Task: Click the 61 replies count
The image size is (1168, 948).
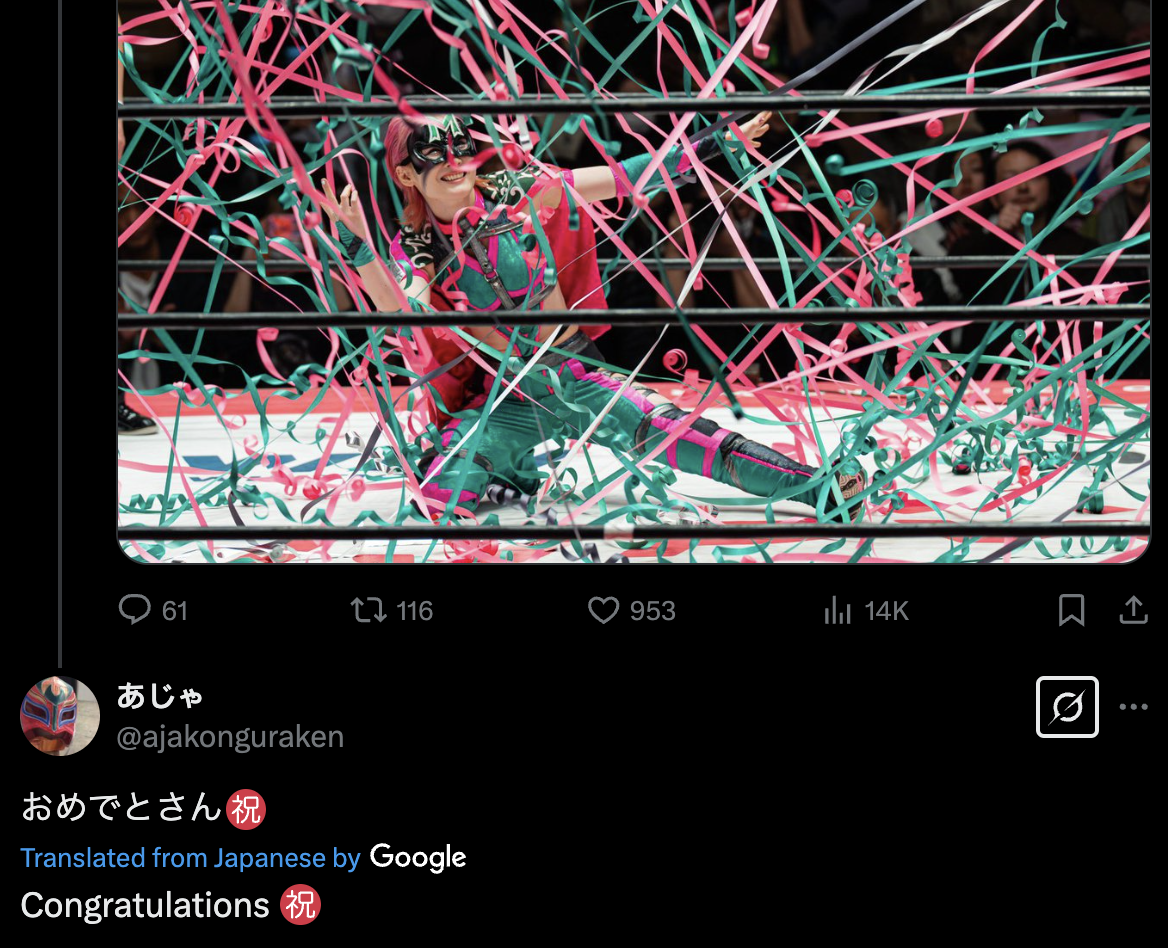Action: click(174, 611)
